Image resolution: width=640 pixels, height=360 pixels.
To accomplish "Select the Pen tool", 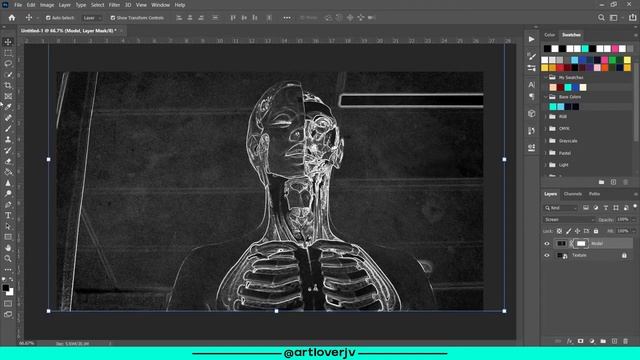I will (8, 204).
